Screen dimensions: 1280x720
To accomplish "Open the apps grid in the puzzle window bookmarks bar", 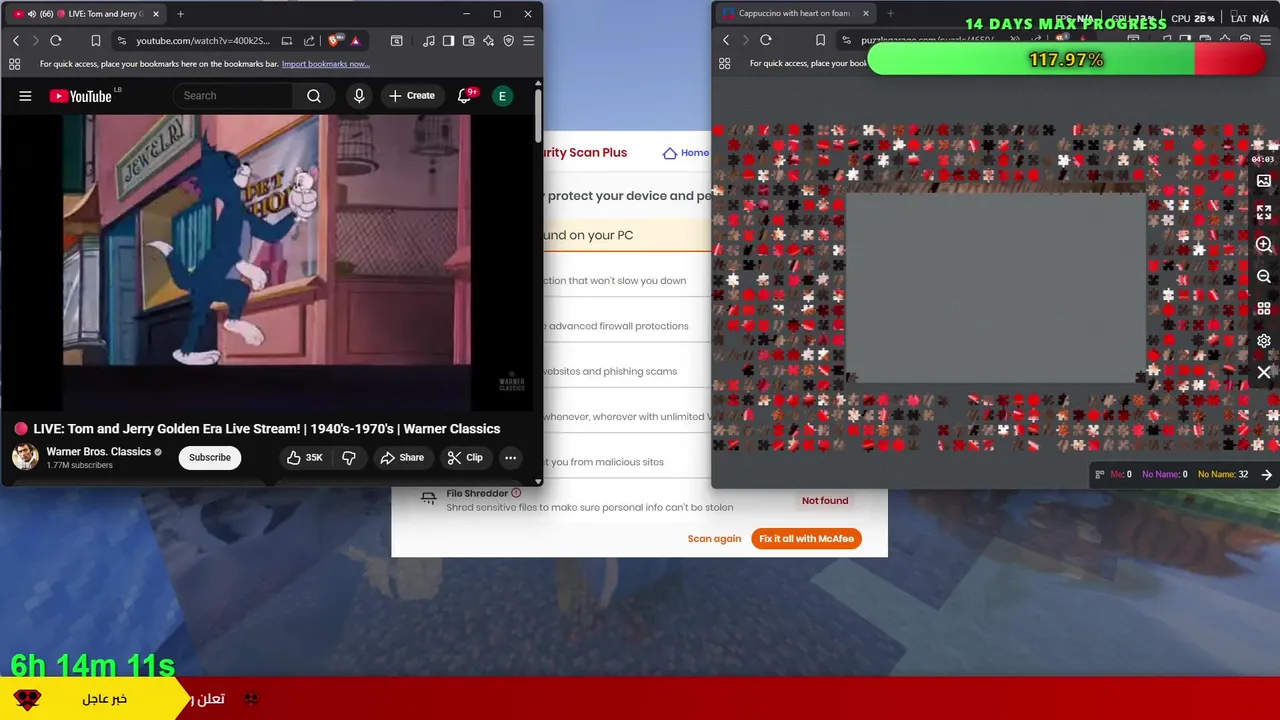I will point(725,63).
